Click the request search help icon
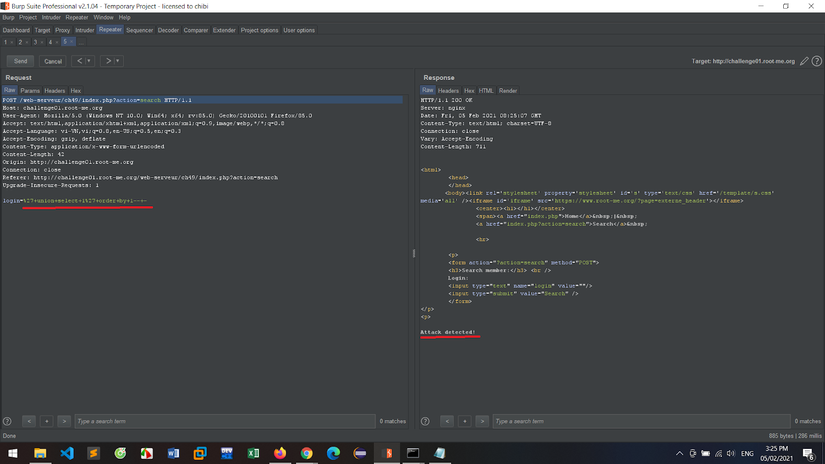This screenshot has height=464, width=825. click(x=8, y=422)
